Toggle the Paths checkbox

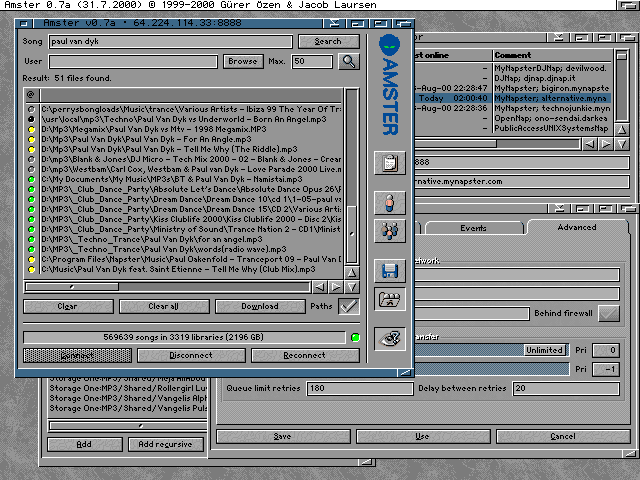click(349, 306)
